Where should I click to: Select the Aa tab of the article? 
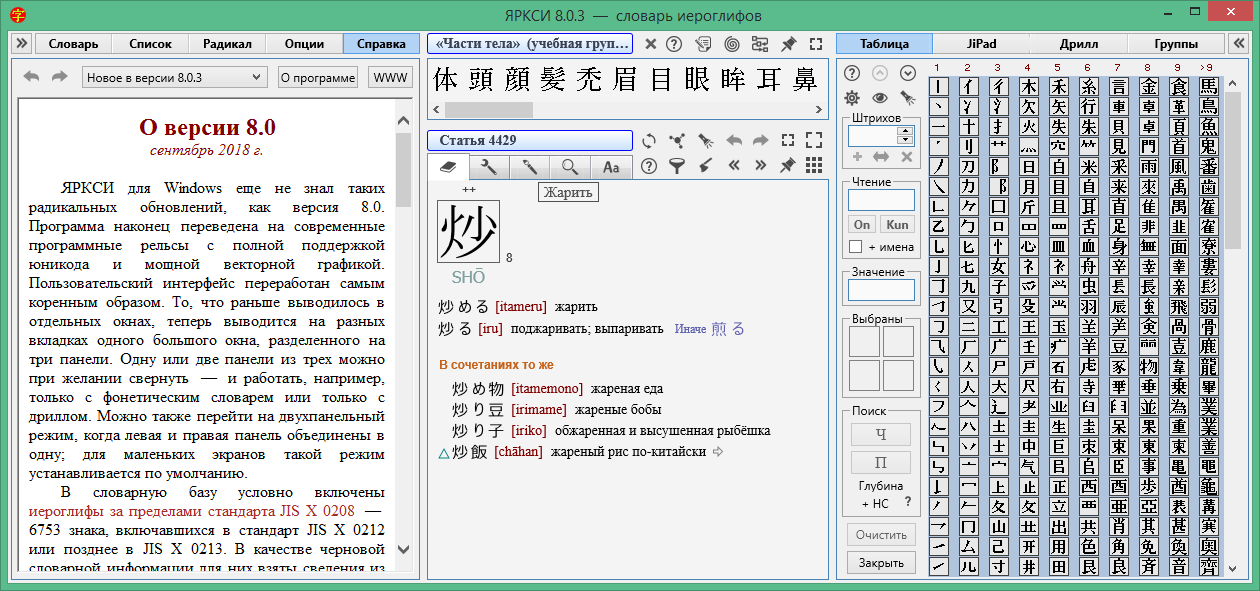(610, 167)
